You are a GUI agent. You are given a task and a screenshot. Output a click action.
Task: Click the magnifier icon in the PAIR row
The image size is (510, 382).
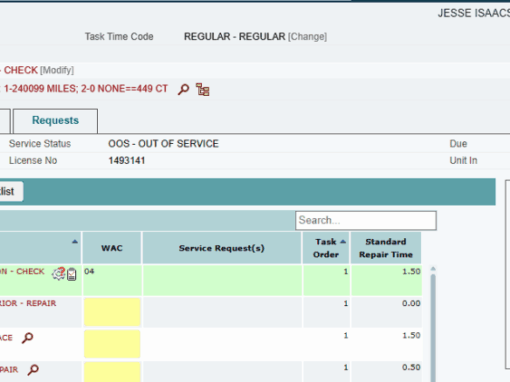coord(33,369)
